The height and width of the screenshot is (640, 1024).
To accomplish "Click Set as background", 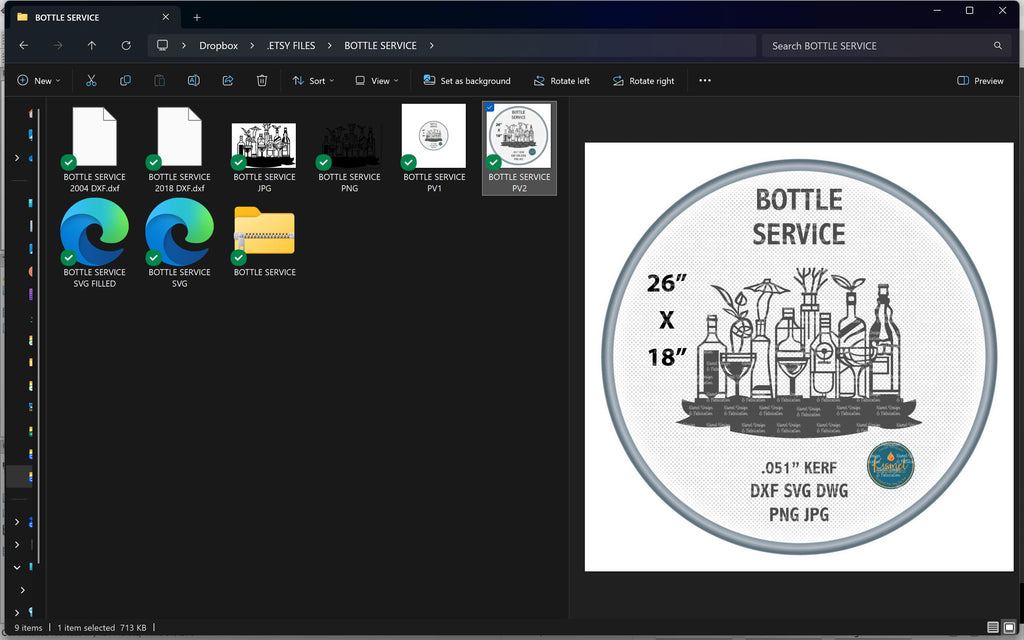I will tap(467, 80).
